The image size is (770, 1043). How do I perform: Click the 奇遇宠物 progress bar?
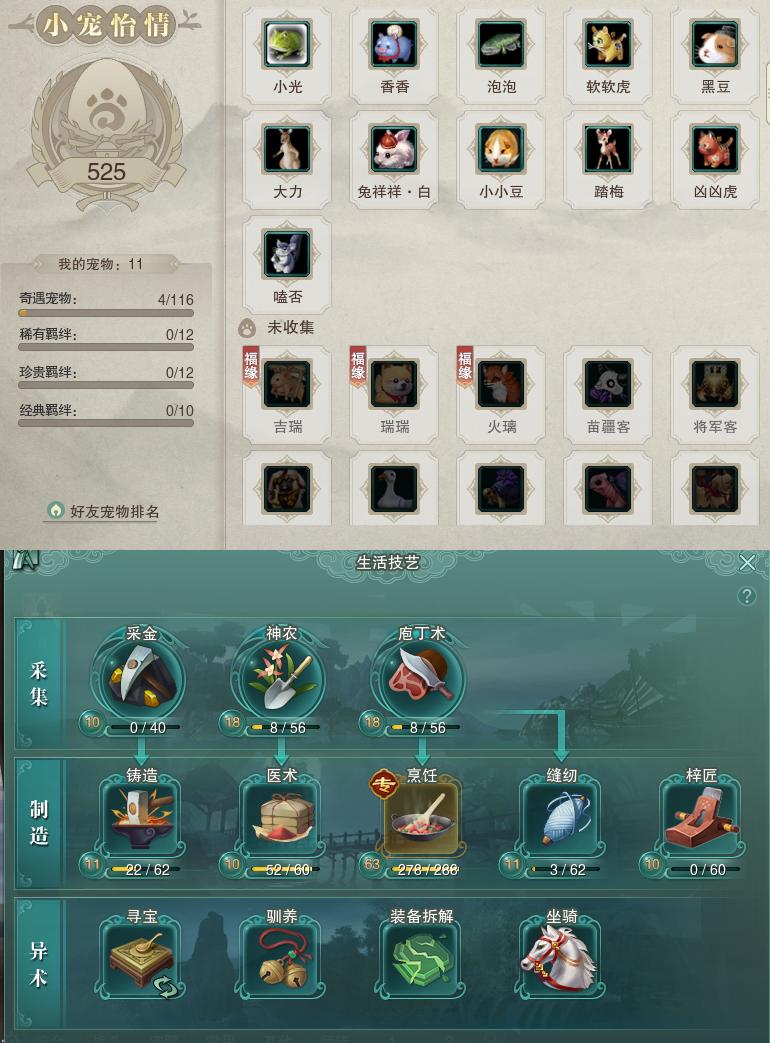pos(106,313)
